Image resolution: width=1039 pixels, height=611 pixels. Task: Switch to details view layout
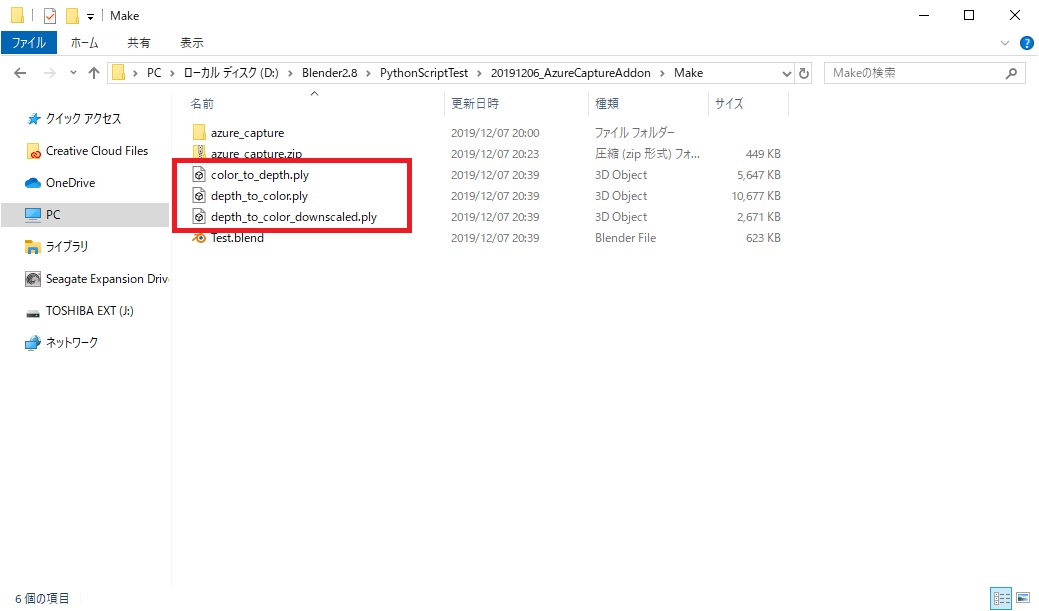[1001, 598]
